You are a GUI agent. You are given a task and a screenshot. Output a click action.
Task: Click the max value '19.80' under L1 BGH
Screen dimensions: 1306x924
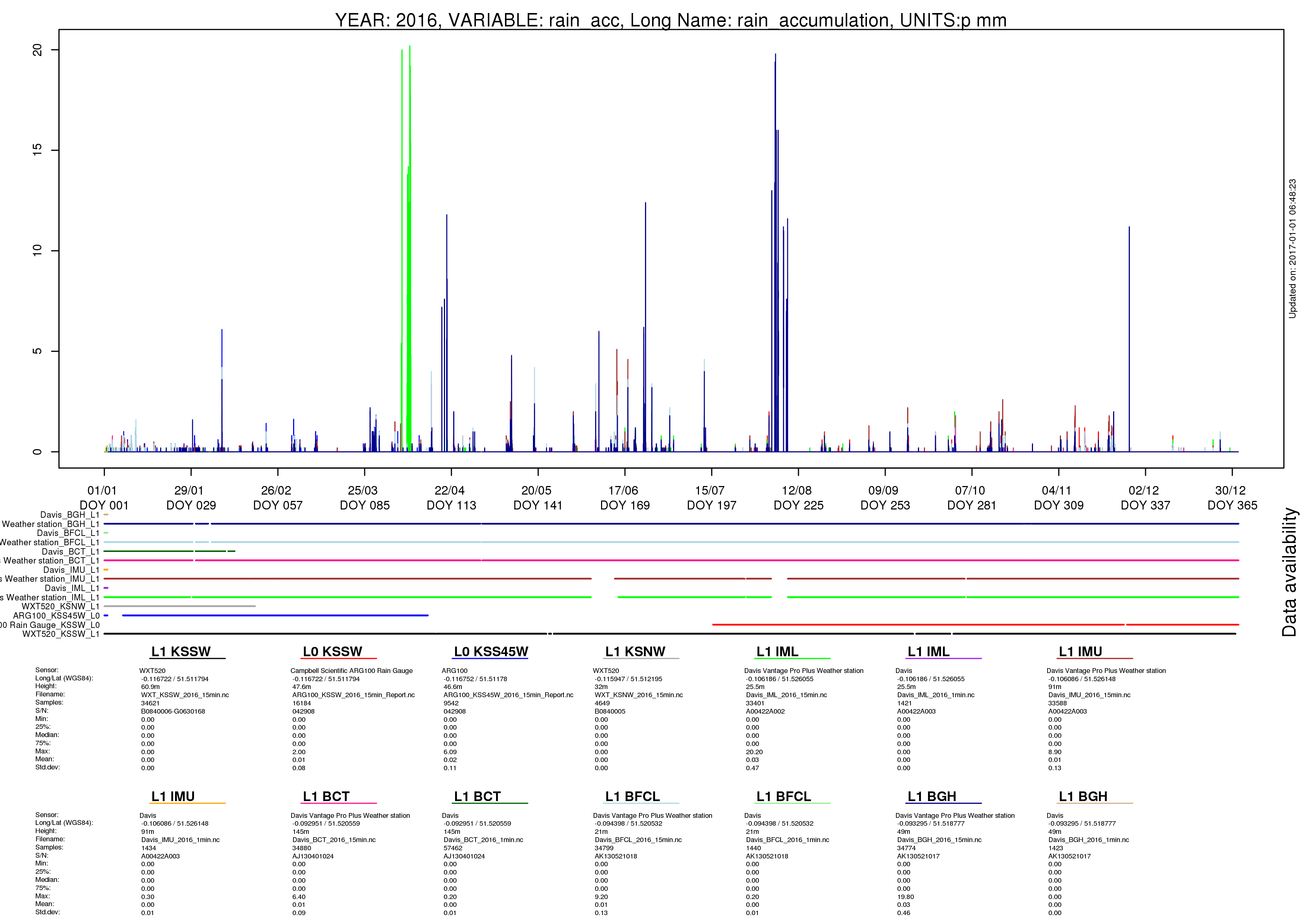(906, 897)
